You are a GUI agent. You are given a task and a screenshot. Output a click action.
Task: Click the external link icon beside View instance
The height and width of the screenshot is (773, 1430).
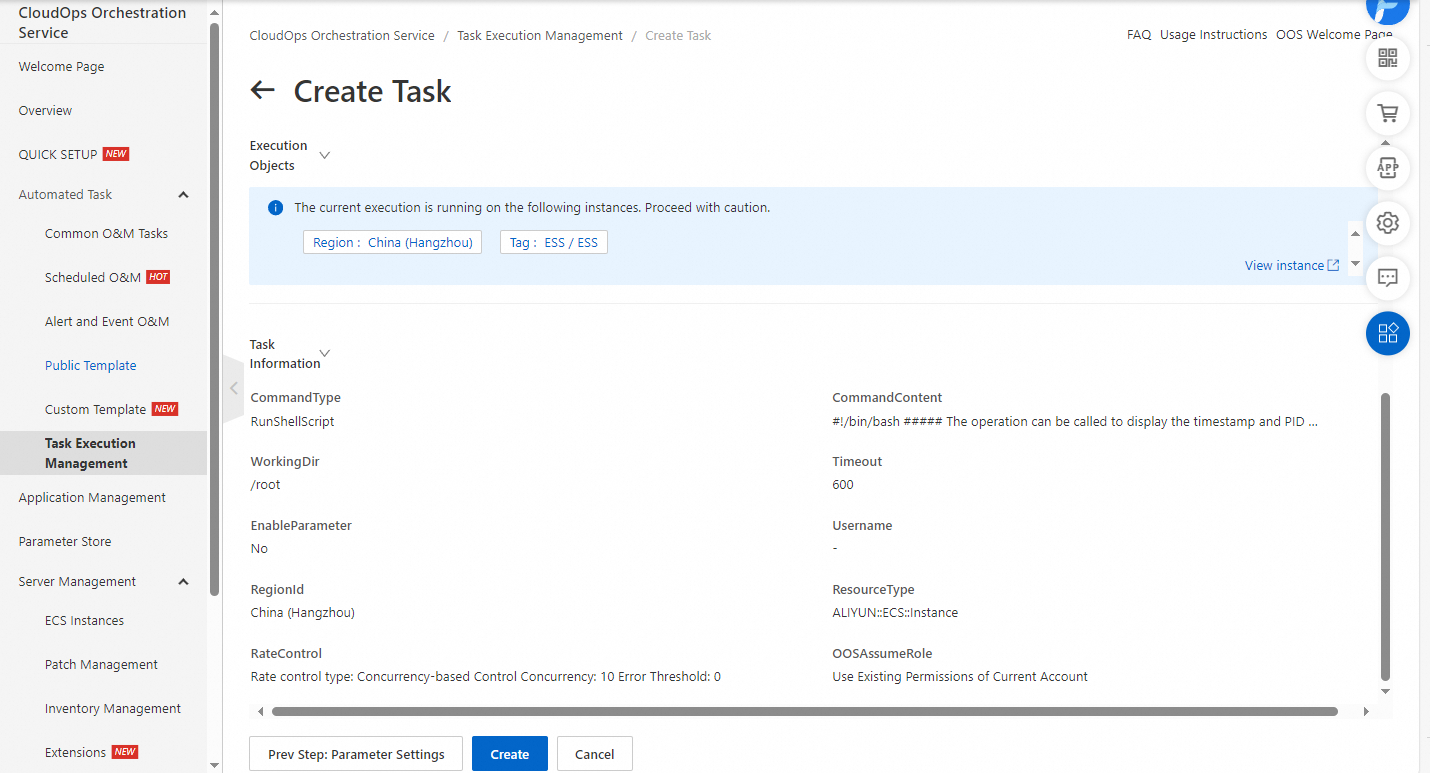pyautogui.click(x=1333, y=265)
